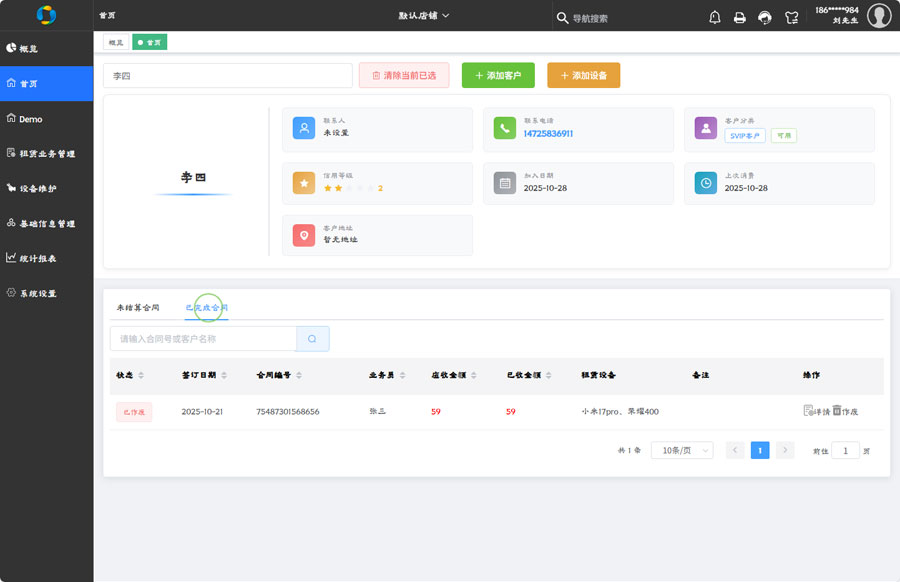Click the 联系电话 green phone icon
Screen dimensions: 900x582
click(505, 128)
